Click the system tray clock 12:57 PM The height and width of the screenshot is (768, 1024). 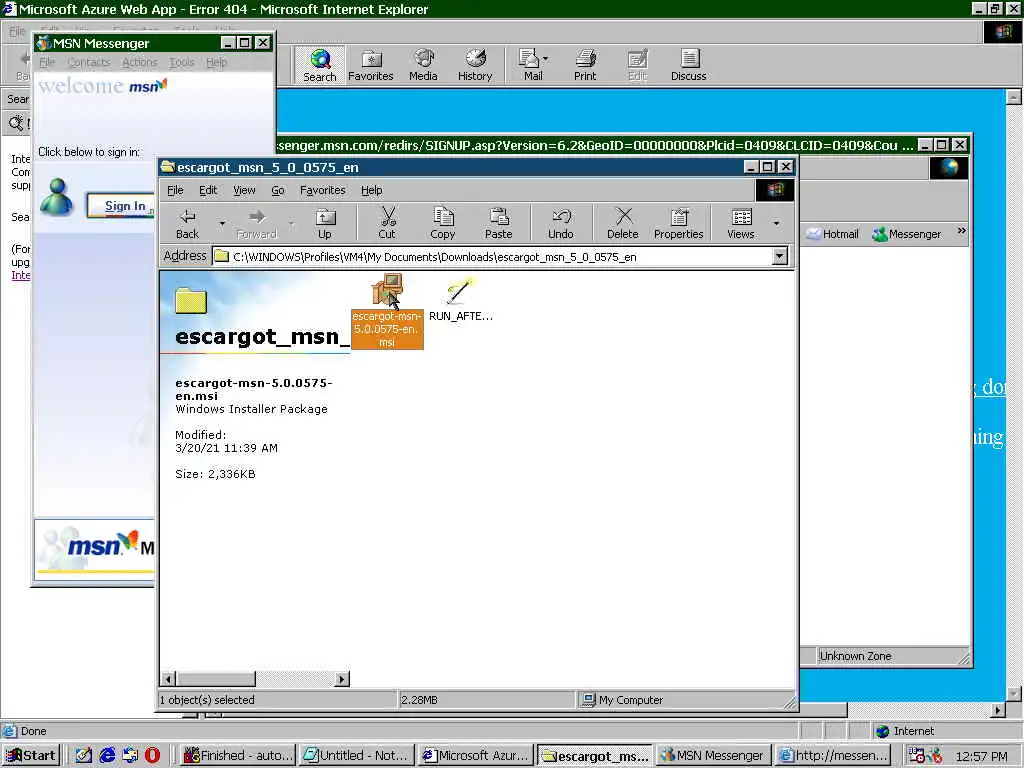(x=981, y=756)
